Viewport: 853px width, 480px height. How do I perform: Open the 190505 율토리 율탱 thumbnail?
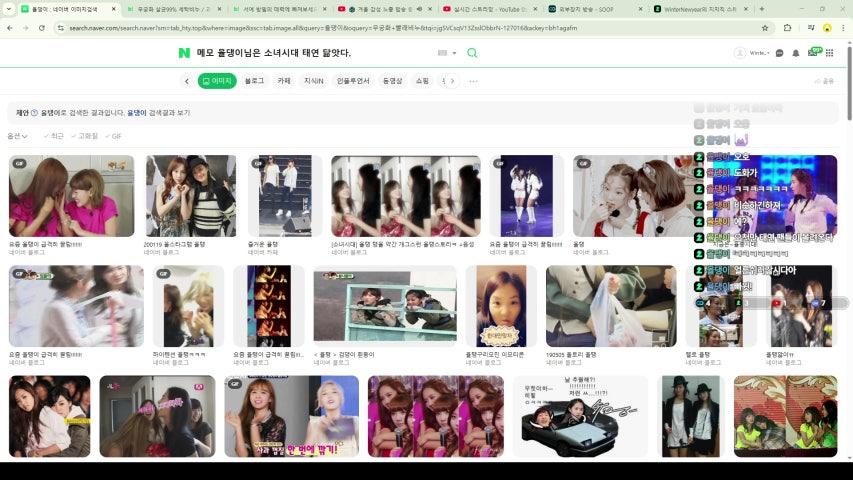point(611,306)
